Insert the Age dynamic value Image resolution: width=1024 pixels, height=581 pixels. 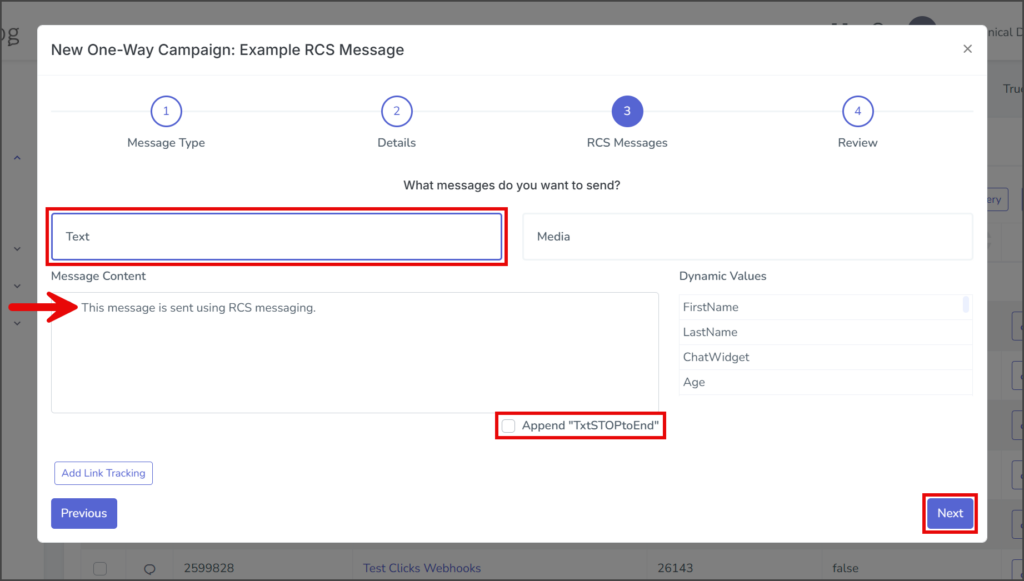(825, 382)
